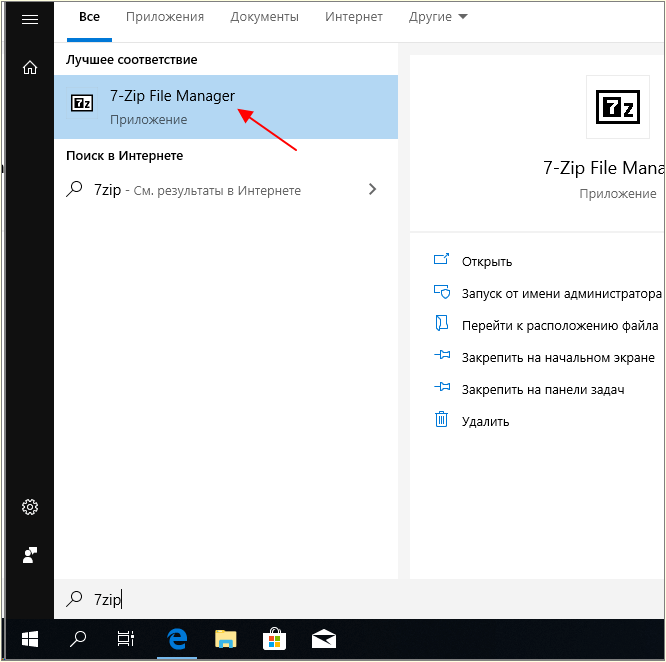The width and height of the screenshot is (666, 662).
Task: Click the taskbar search magnifier icon
Action: click(x=78, y=639)
